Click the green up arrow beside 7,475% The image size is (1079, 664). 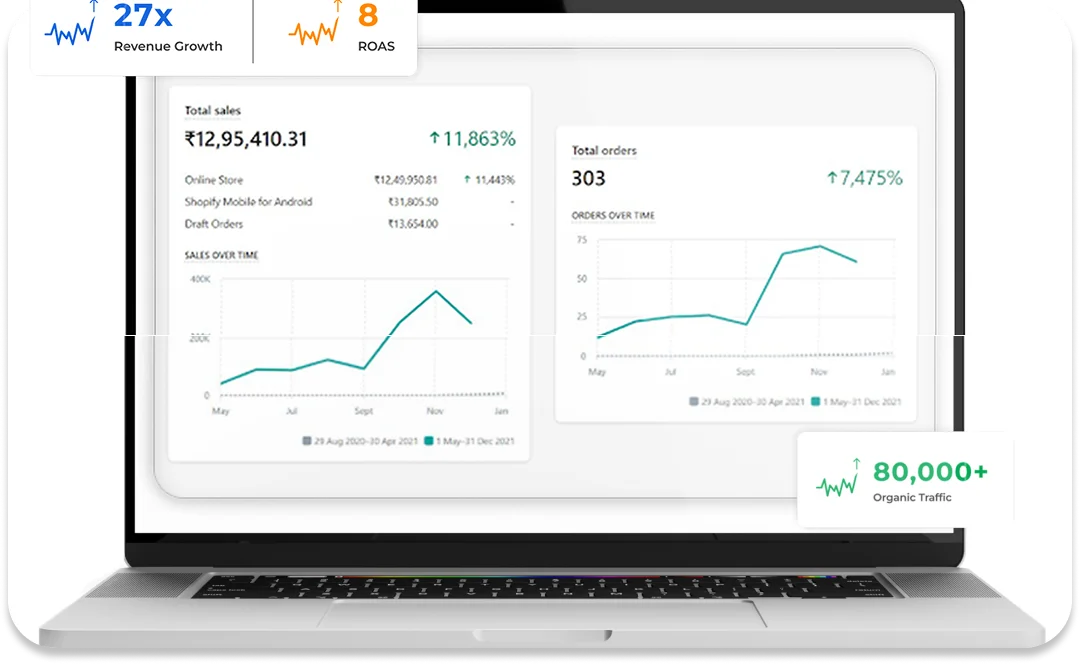click(x=831, y=178)
